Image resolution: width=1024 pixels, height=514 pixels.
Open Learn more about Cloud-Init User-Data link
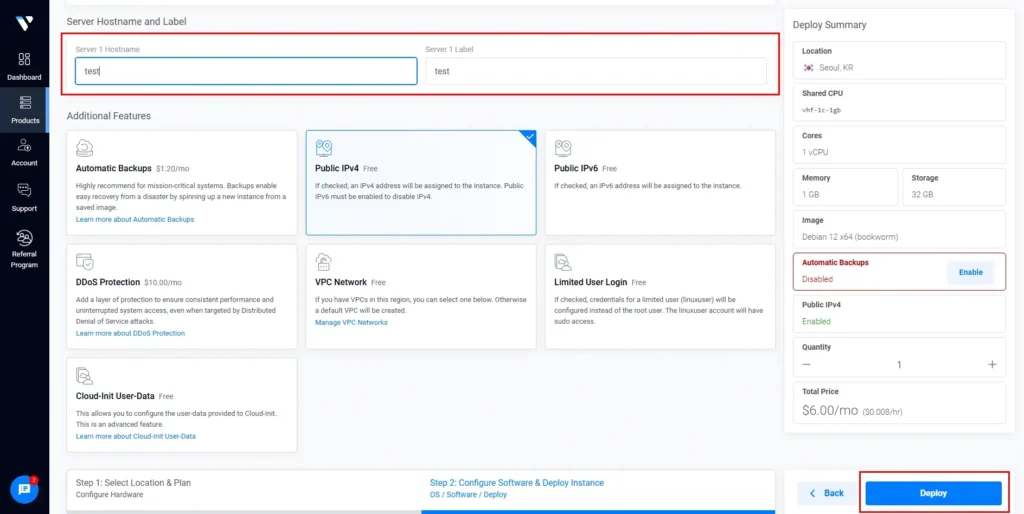136,436
